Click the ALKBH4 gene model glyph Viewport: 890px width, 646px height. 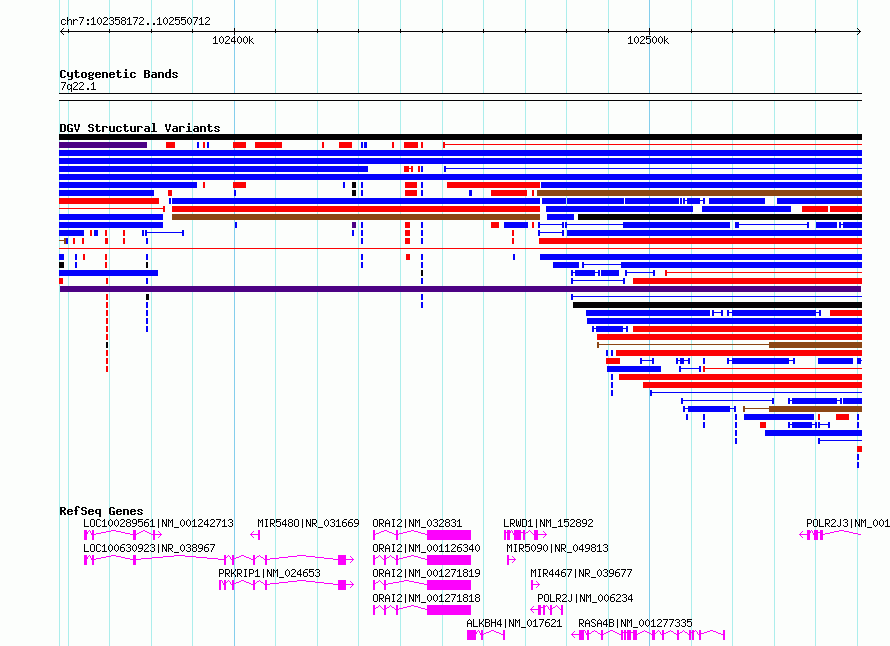point(486,635)
